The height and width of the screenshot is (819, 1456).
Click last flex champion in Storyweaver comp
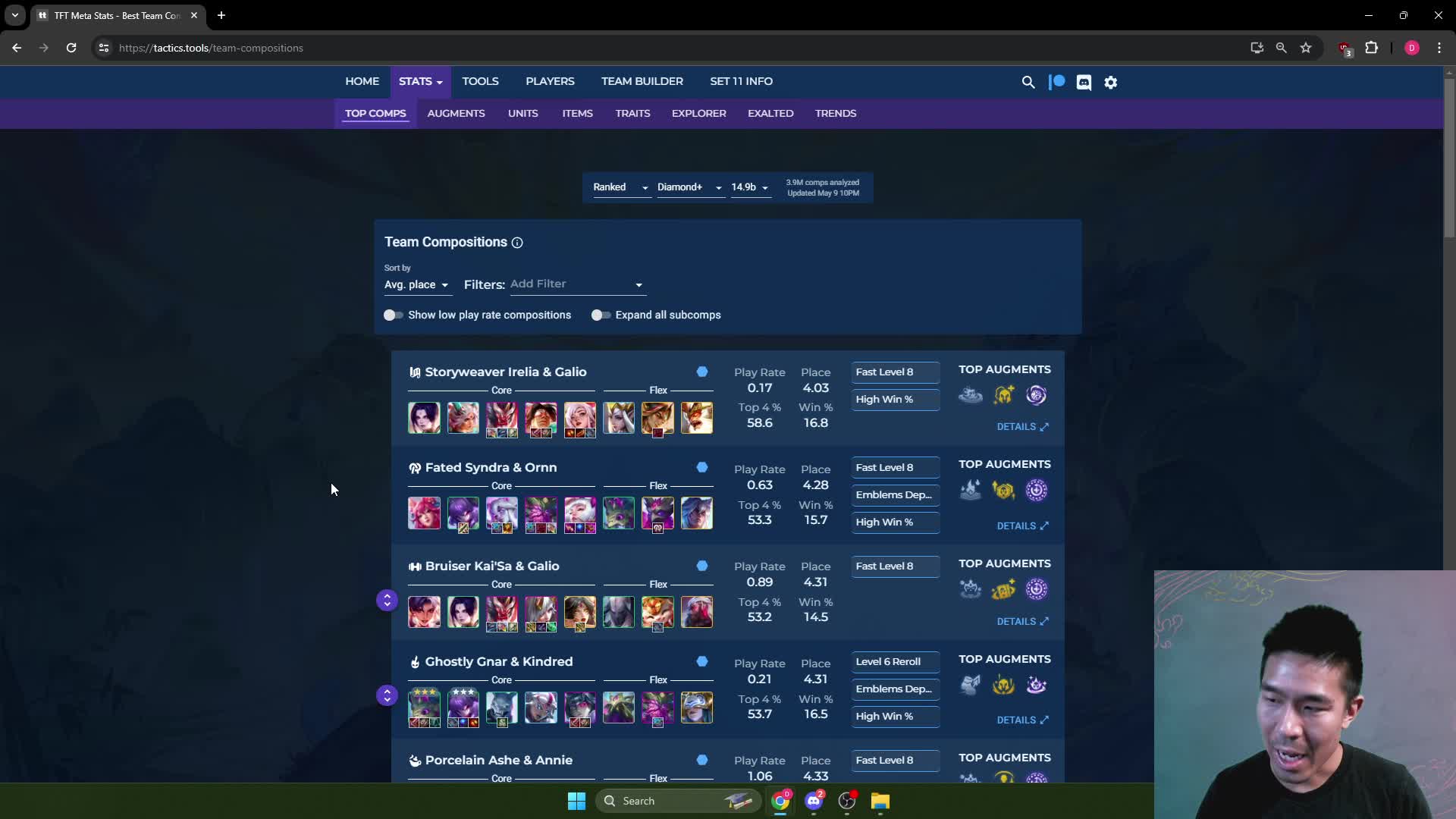pos(696,418)
